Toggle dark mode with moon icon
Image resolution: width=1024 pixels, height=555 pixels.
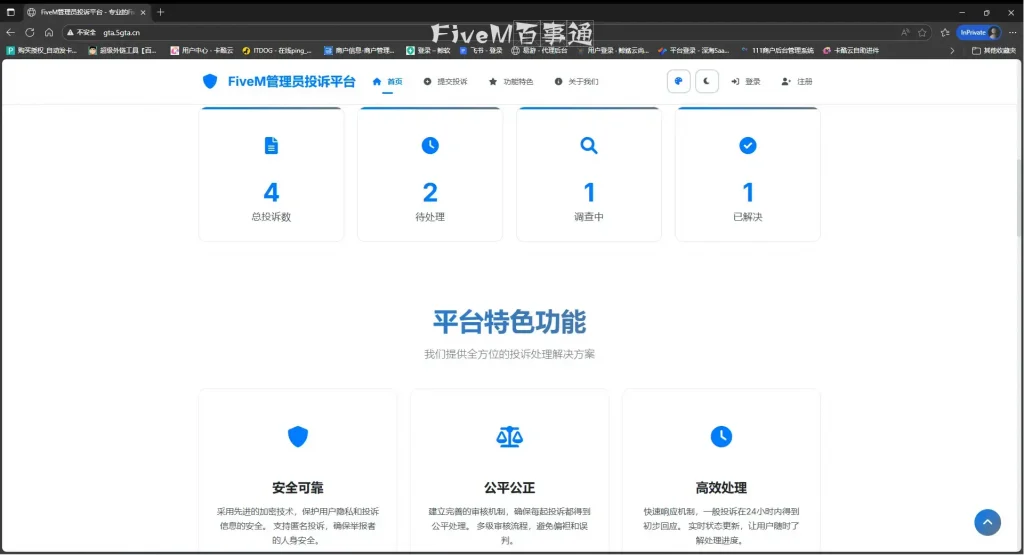click(707, 82)
